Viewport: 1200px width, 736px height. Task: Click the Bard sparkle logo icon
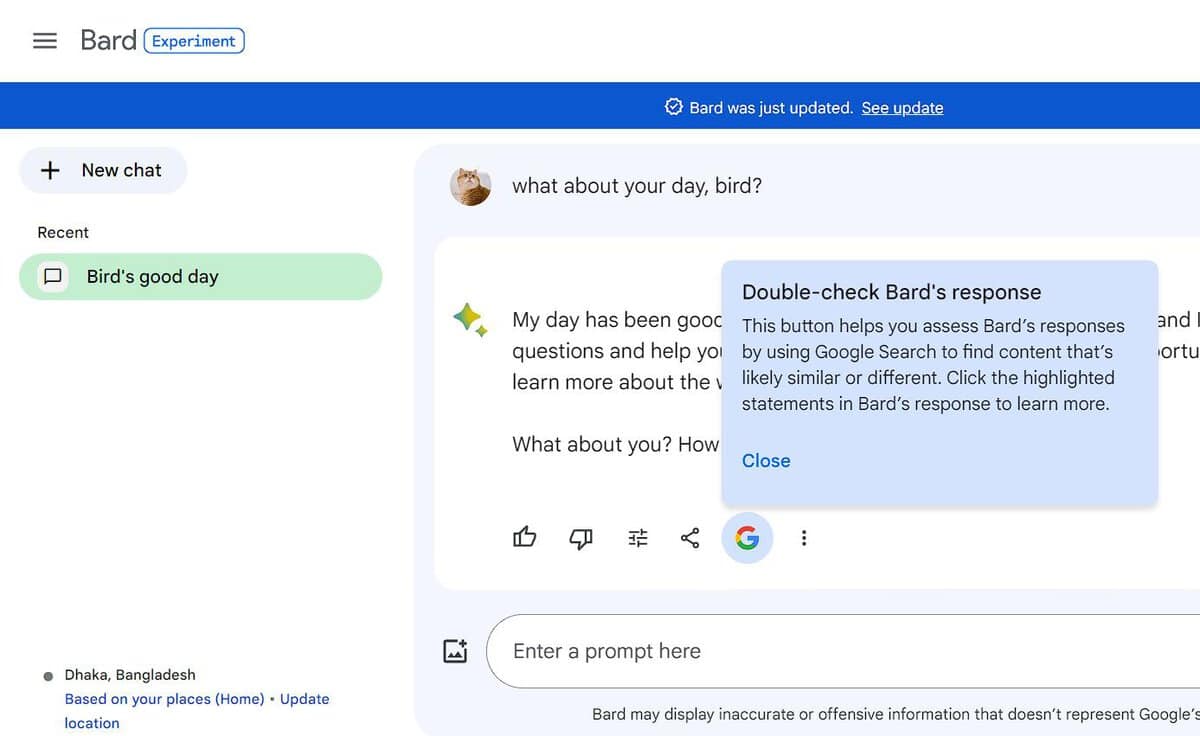(x=470, y=320)
